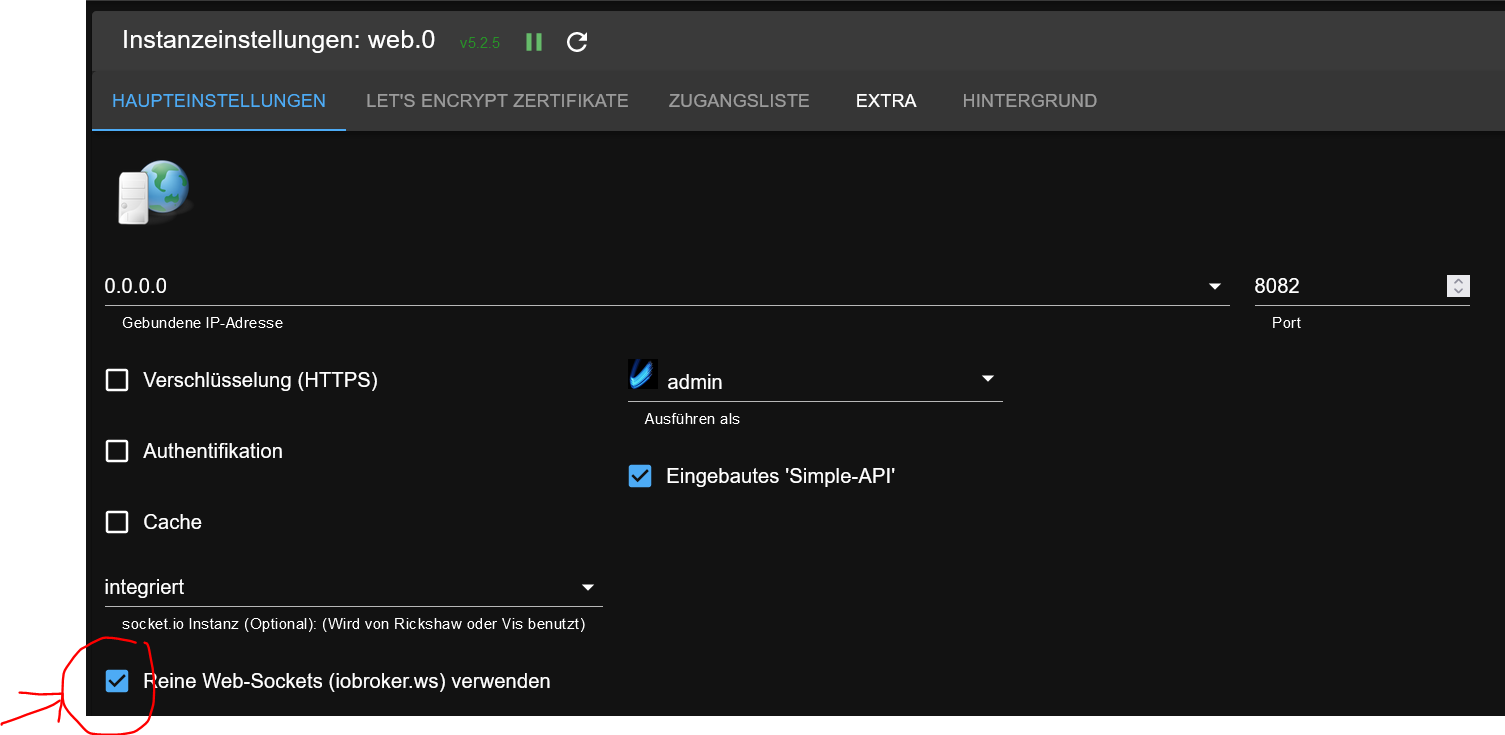Viewport: 1505px width, 735px height.
Task: Click the admin user avatar icon
Action: coord(643,373)
